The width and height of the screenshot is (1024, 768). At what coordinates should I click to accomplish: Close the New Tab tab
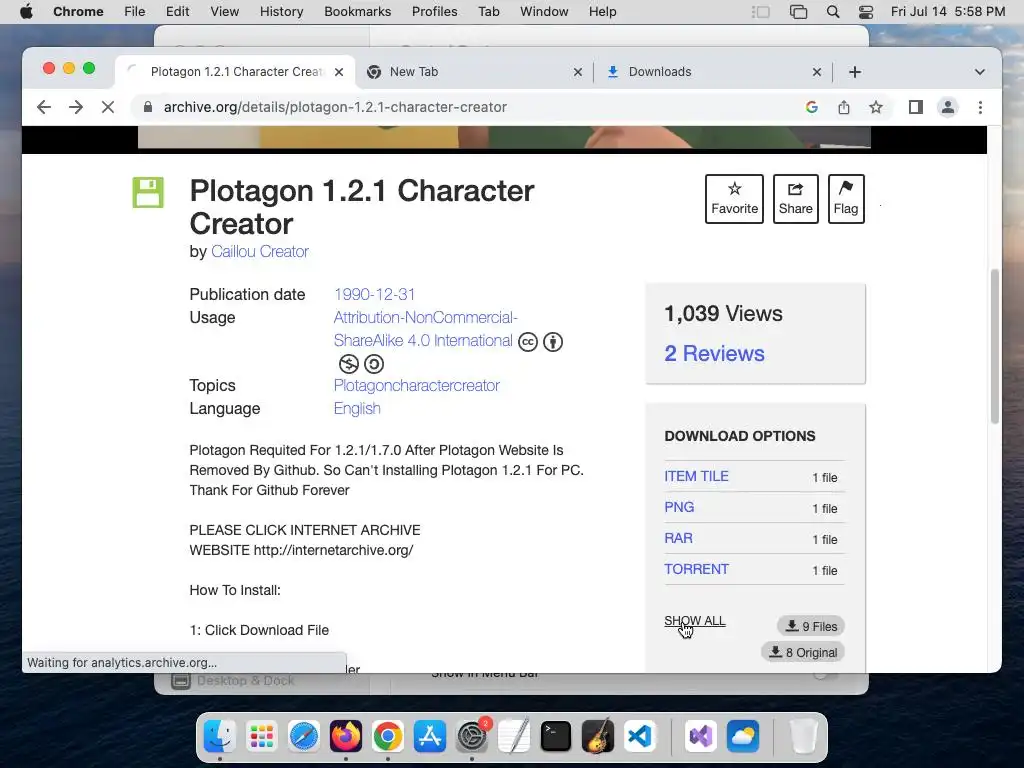click(x=578, y=72)
